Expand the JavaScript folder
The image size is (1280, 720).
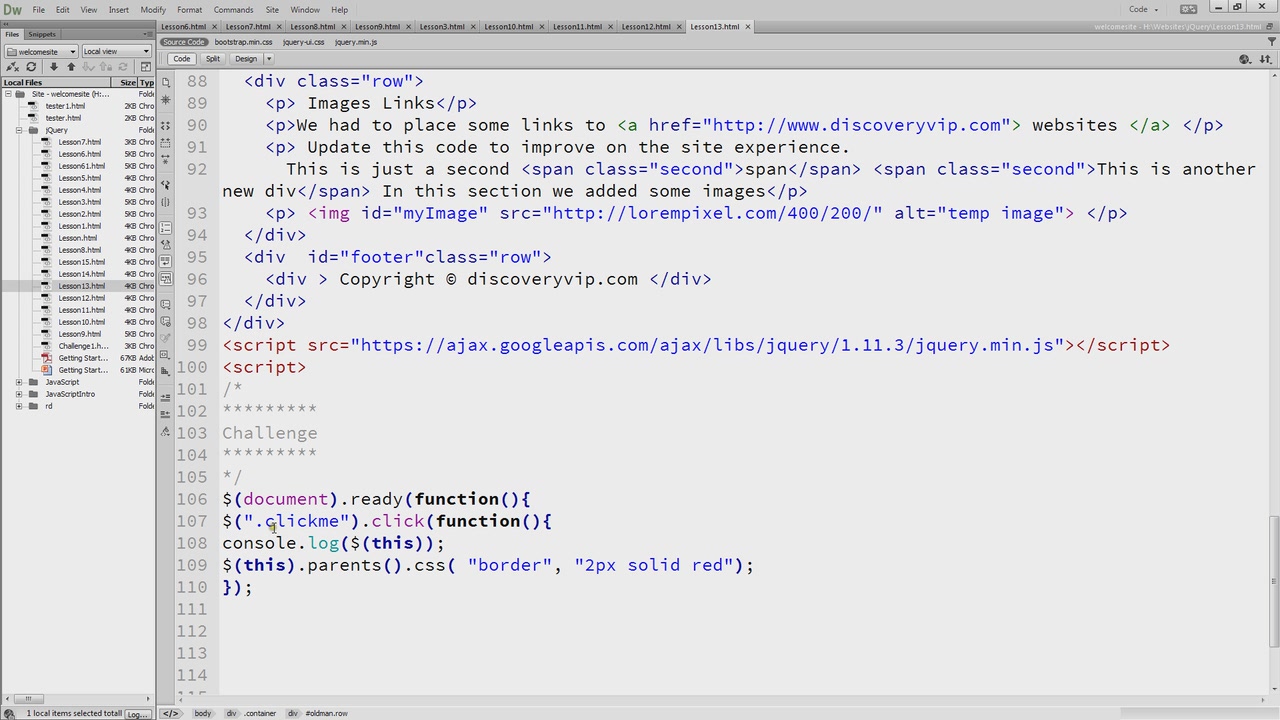(x=19, y=382)
